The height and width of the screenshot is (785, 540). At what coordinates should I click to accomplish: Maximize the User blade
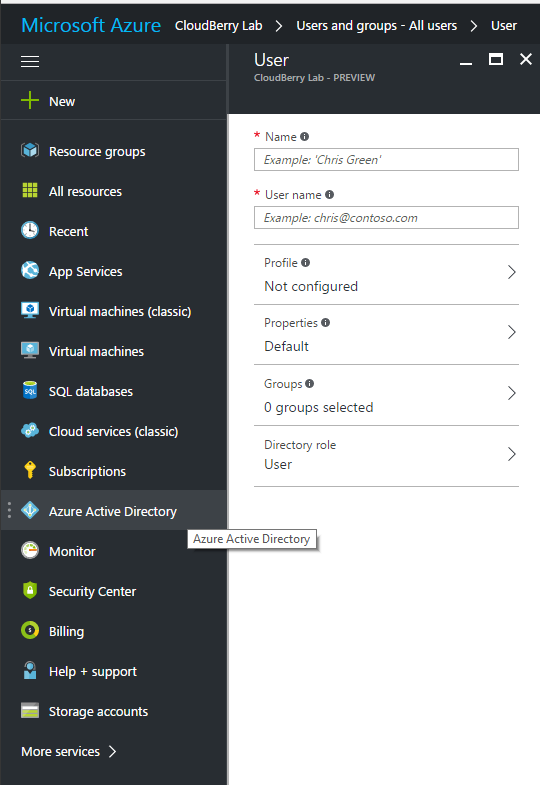[x=495, y=60]
